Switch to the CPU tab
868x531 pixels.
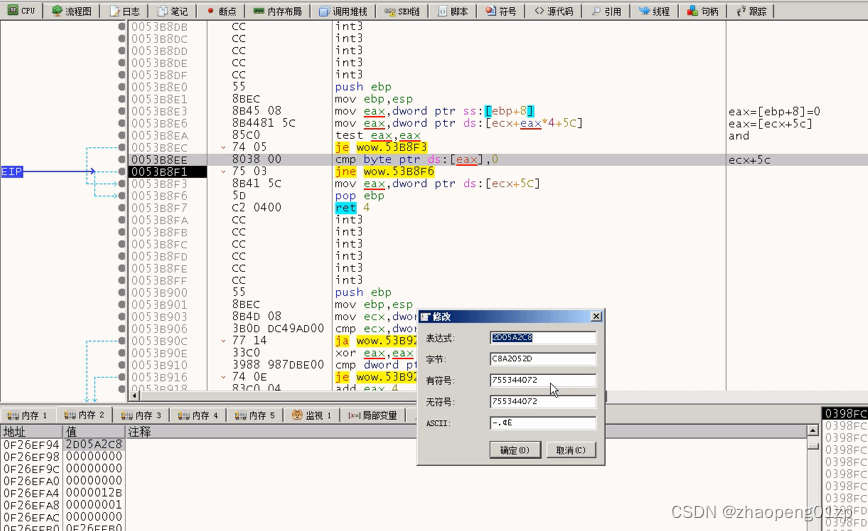pyautogui.click(x=22, y=11)
